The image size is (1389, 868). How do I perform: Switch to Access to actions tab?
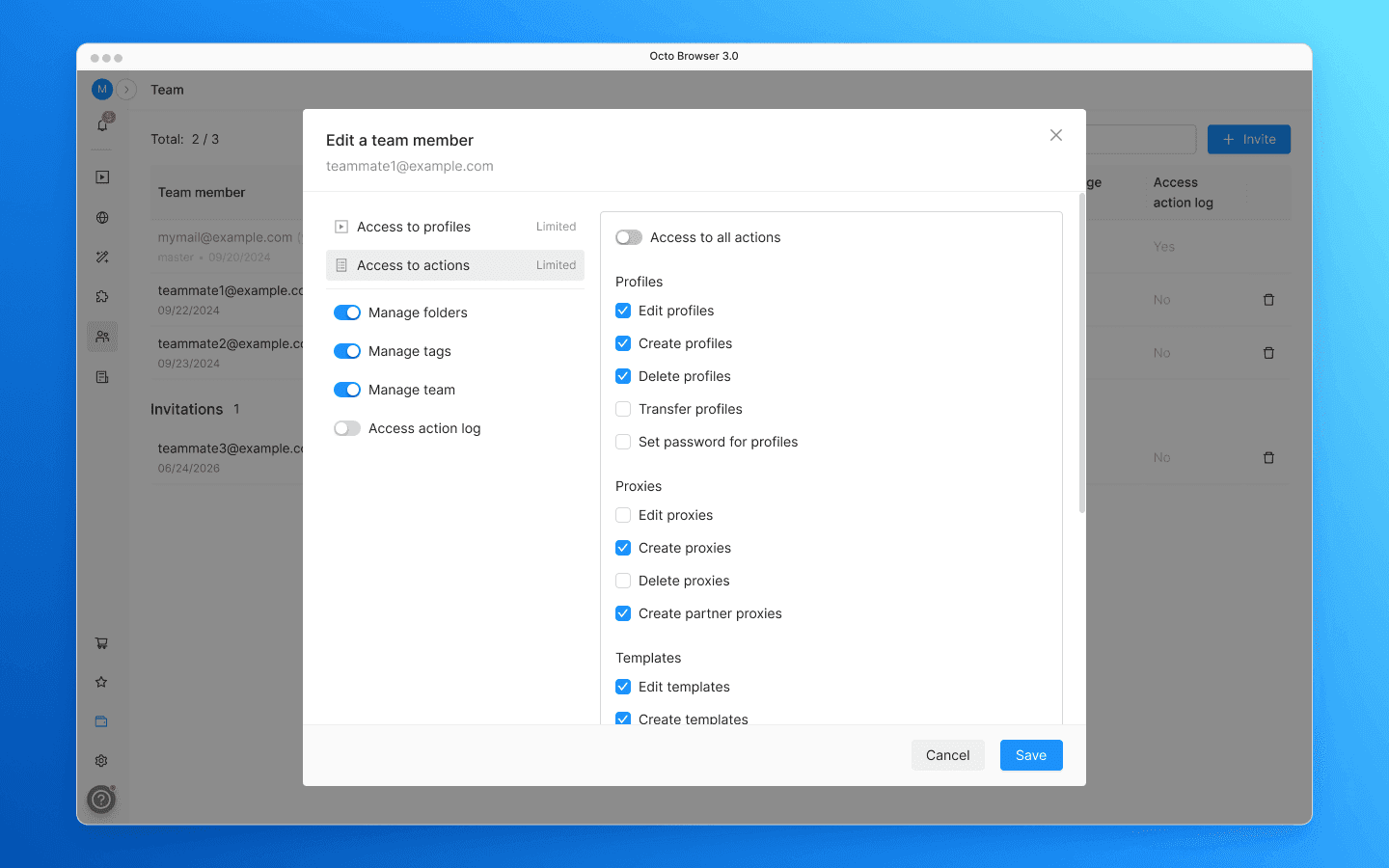point(455,265)
